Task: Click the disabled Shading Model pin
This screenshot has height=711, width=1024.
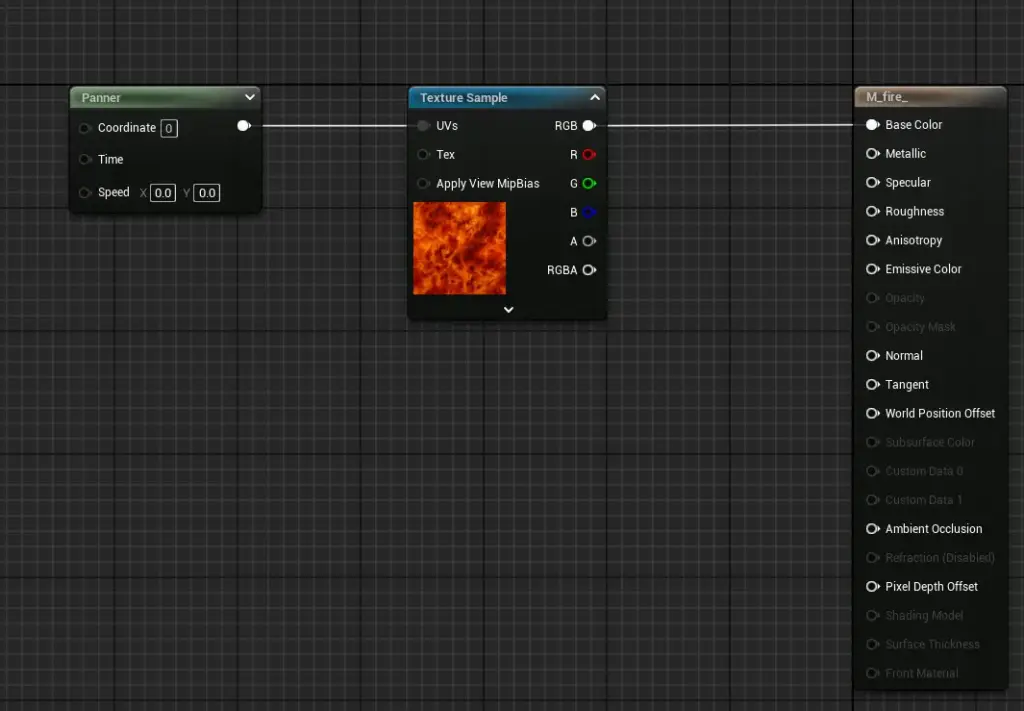Action: coord(872,615)
